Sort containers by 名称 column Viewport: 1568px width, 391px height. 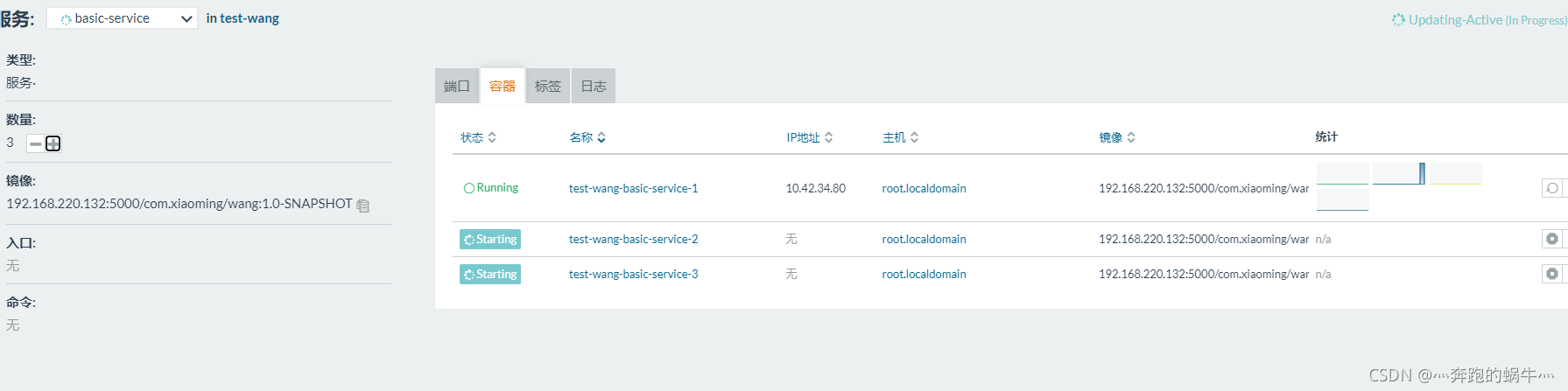587,137
